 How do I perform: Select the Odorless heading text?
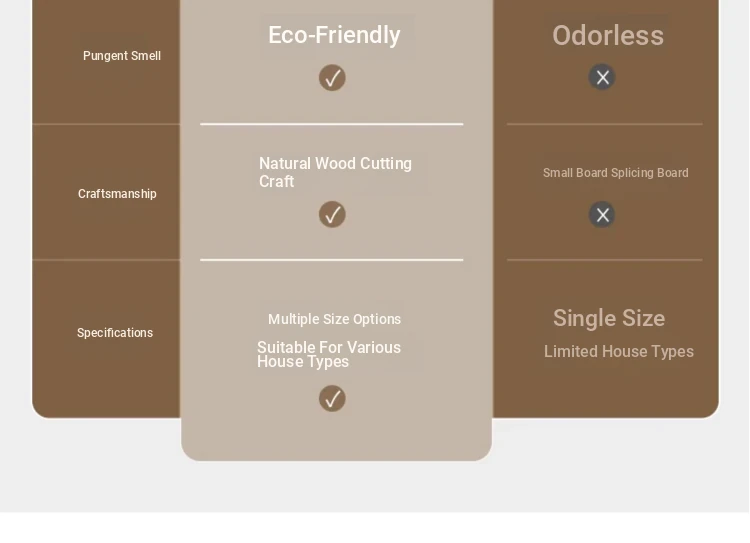[x=608, y=35]
